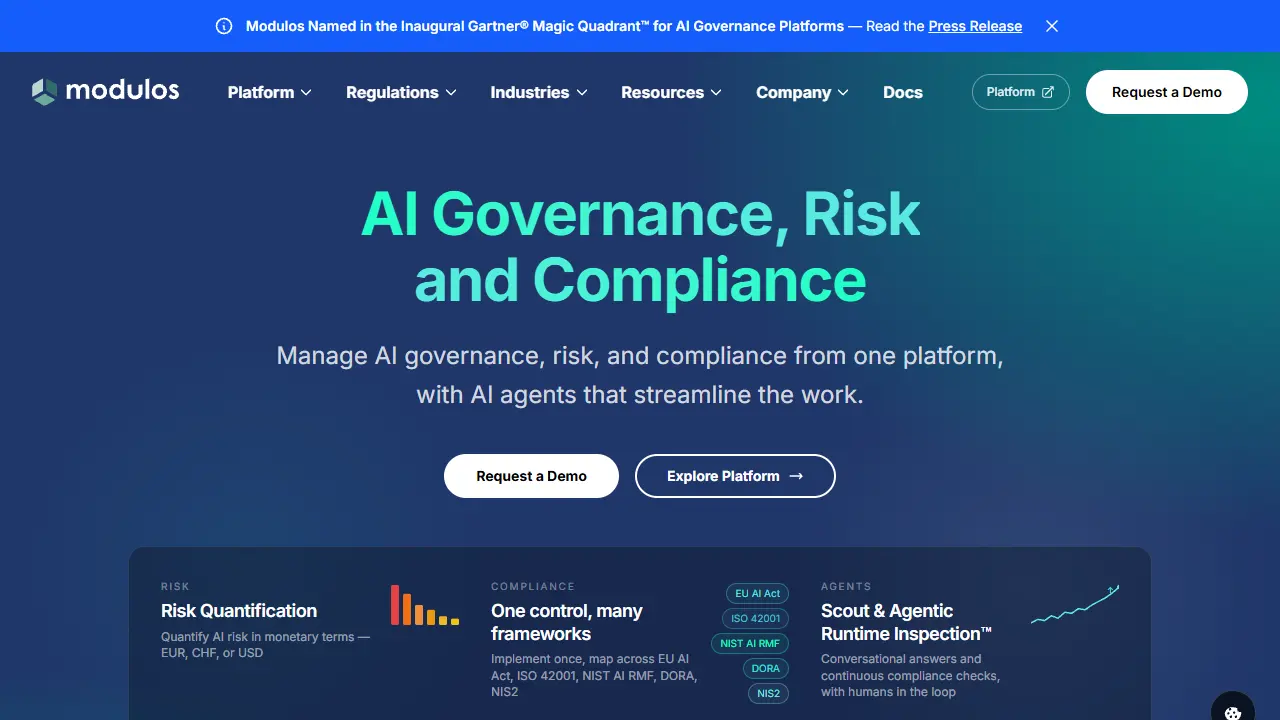Click the outlined Platform button in the header
The height and width of the screenshot is (720, 1280).
point(1020,92)
